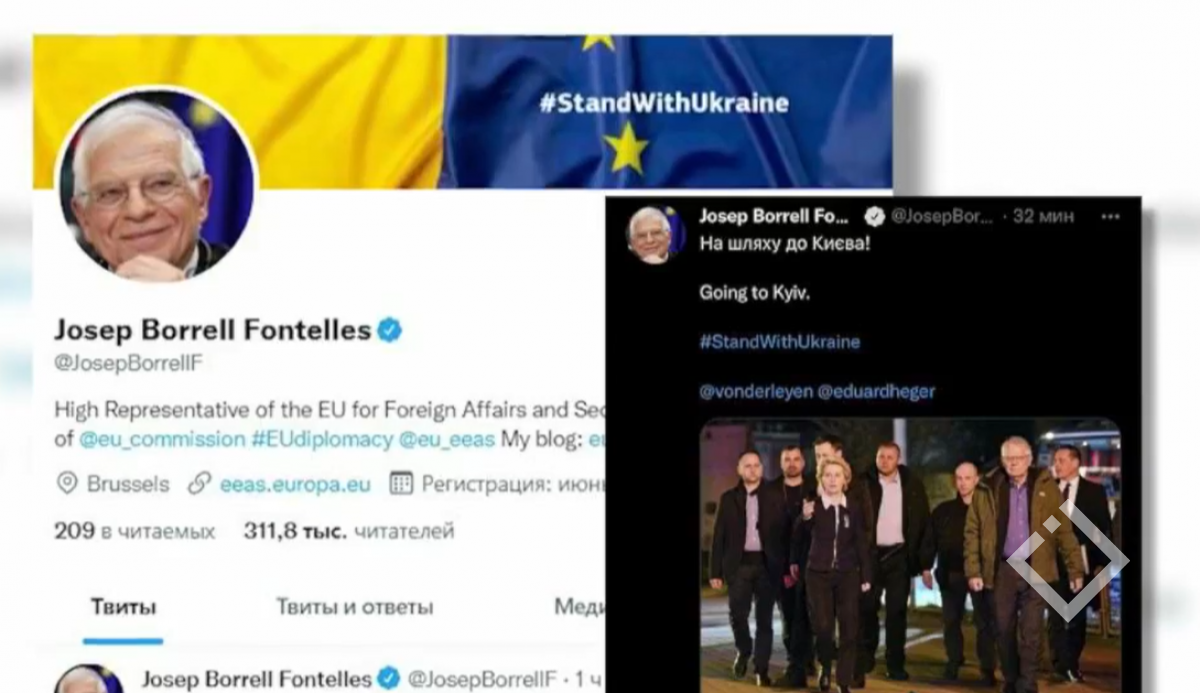
Task: Click the verified badge in the dark tweet header
Action: coord(873,216)
